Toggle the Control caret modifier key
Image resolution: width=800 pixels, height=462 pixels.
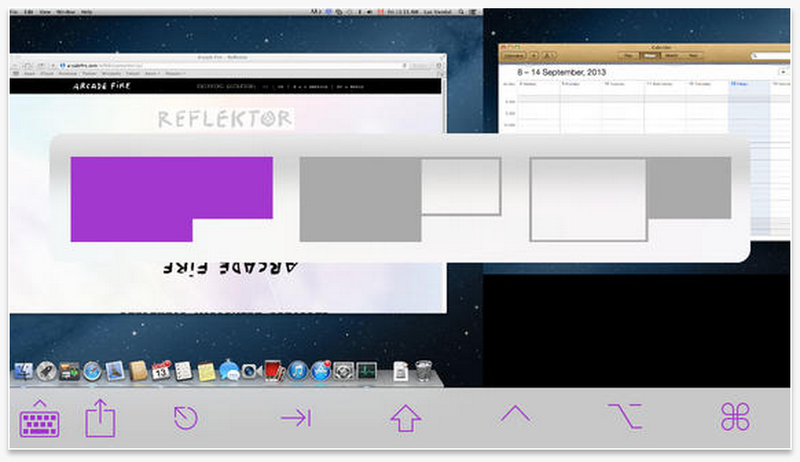tap(515, 414)
